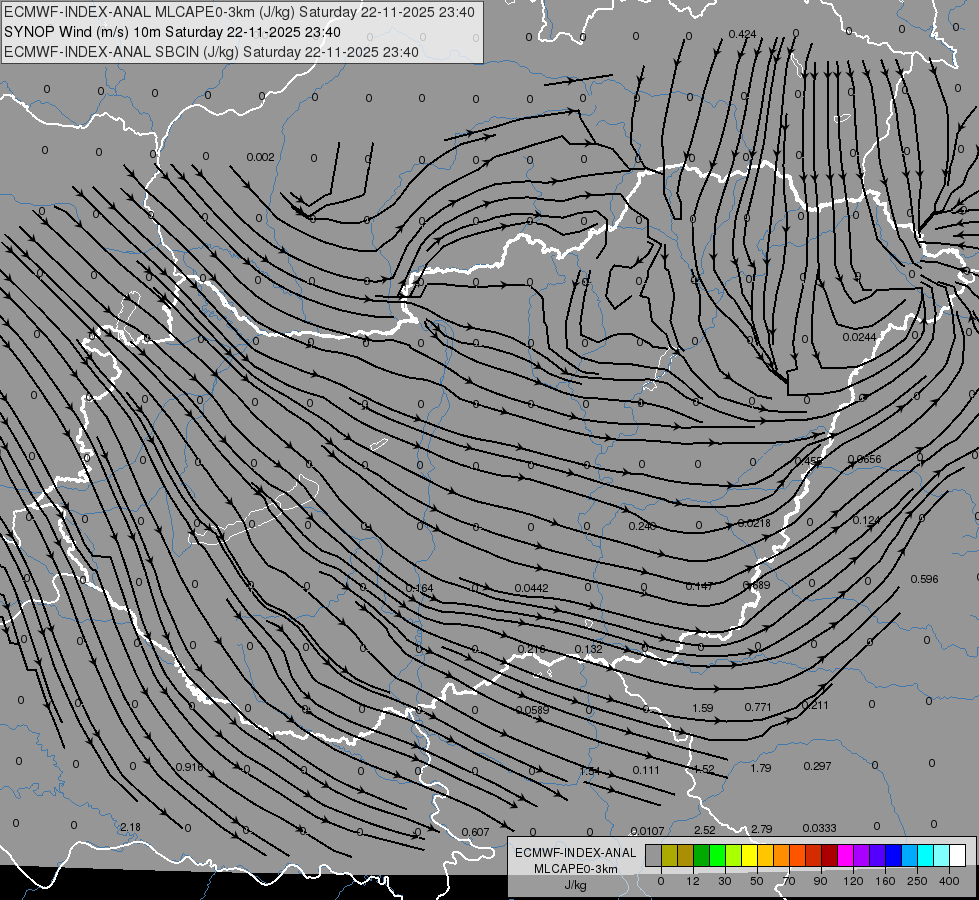
Task: Click the map value 0.147
Action: point(699,586)
